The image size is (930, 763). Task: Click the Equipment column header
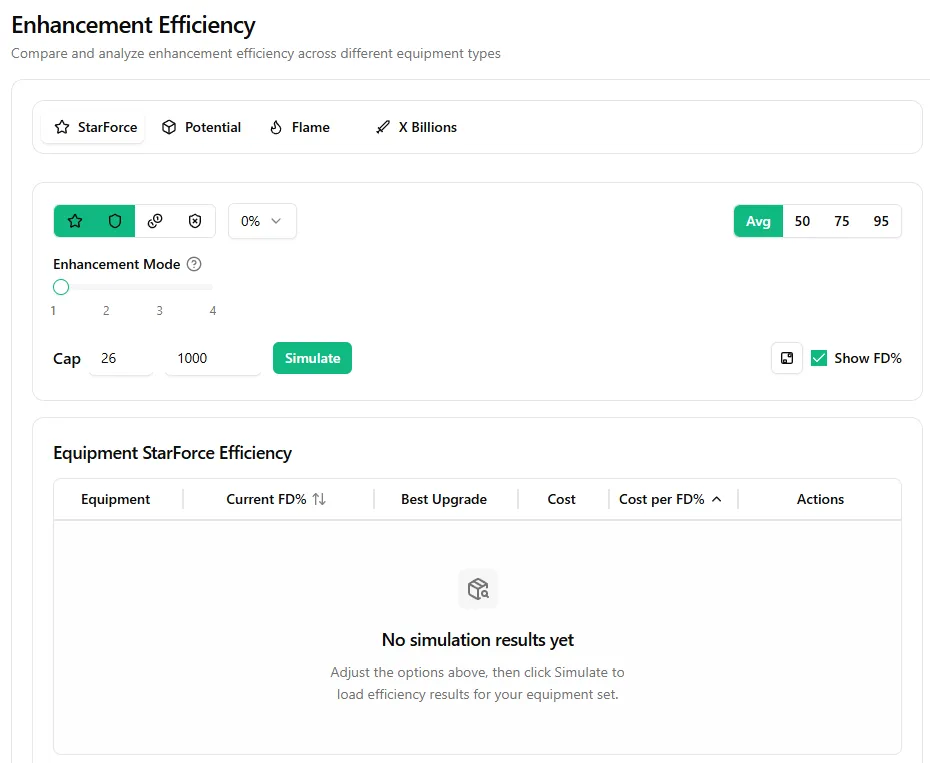[x=116, y=500]
